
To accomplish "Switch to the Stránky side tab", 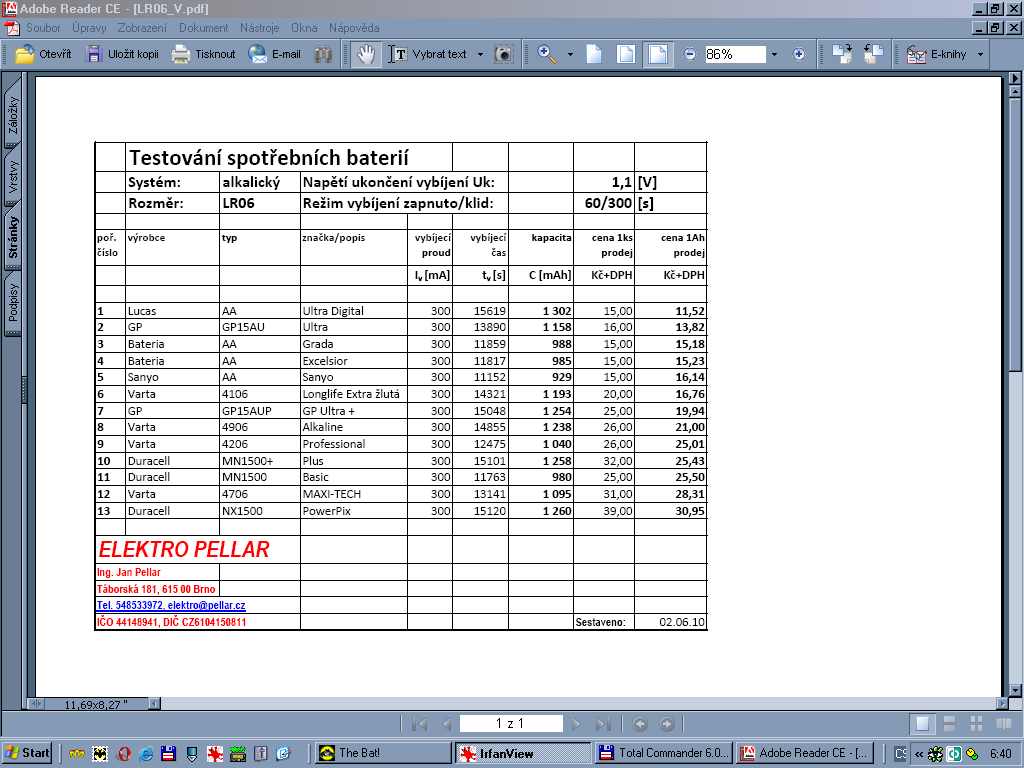I will point(12,238).
